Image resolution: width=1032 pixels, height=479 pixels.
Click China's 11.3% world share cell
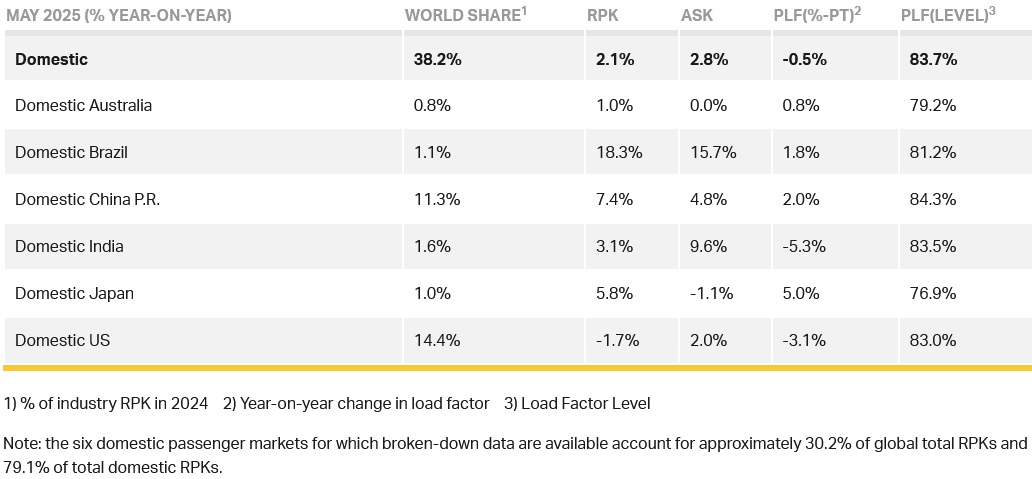[x=437, y=199]
